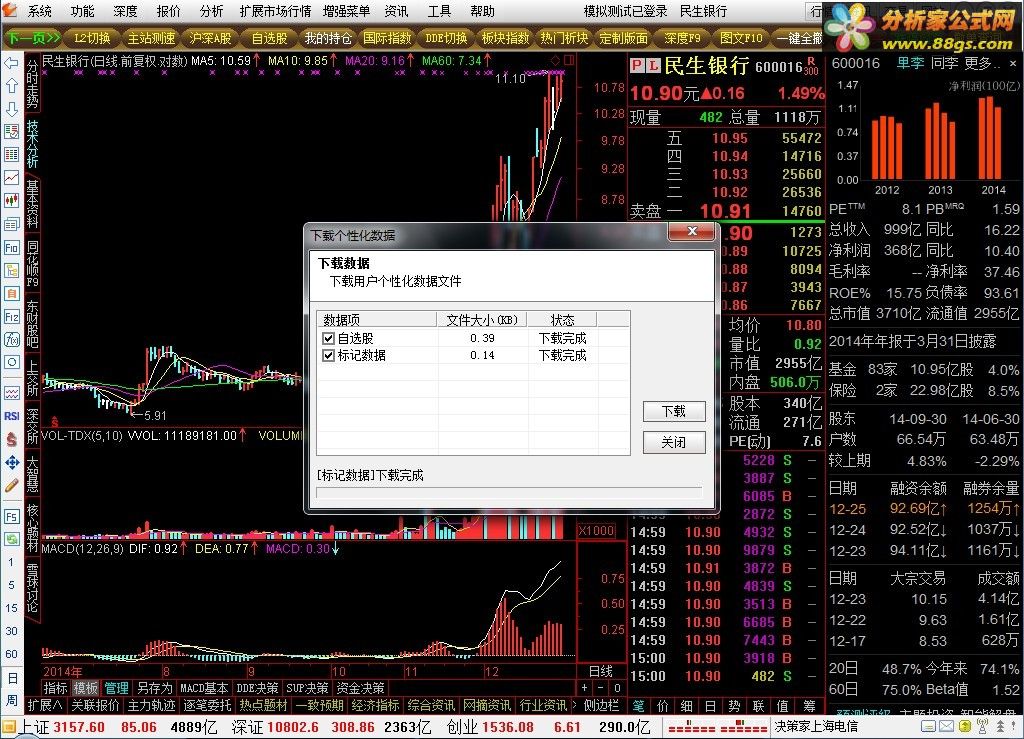
Task: Click the orange document sidebar icon
Action: click(x=11, y=293)
